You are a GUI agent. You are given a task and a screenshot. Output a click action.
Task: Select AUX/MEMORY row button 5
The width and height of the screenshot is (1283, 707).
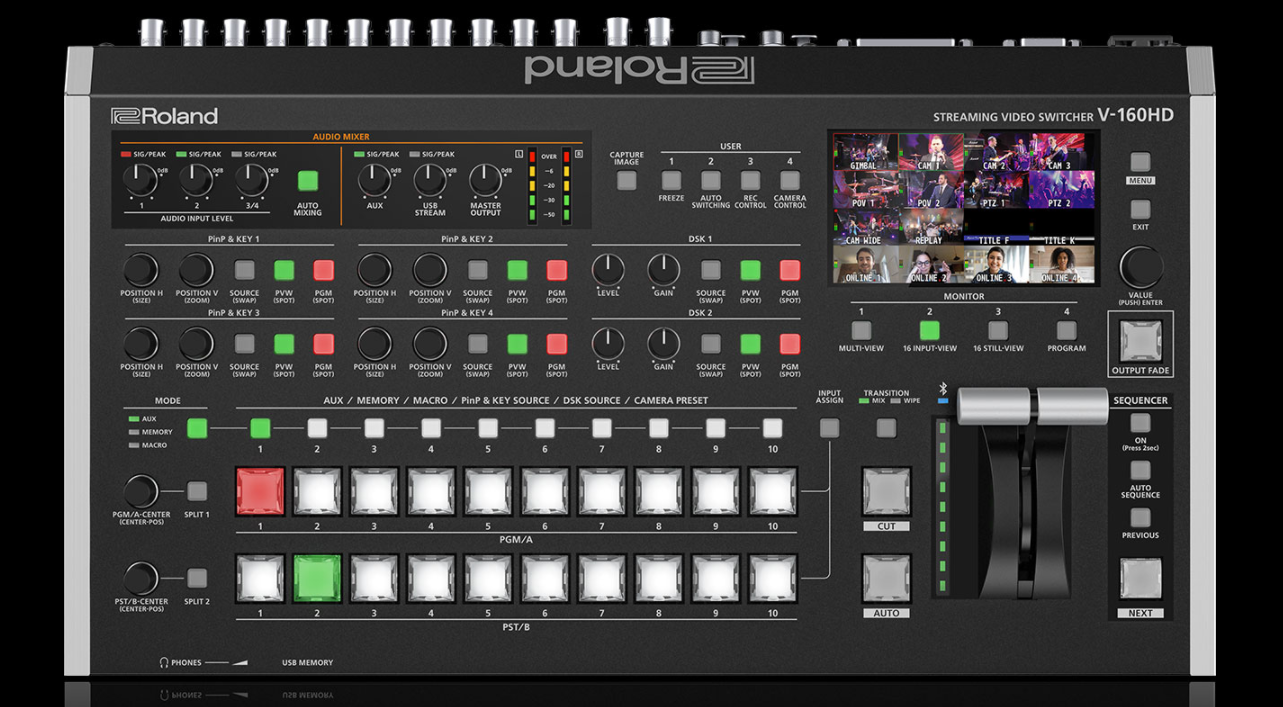488,428
